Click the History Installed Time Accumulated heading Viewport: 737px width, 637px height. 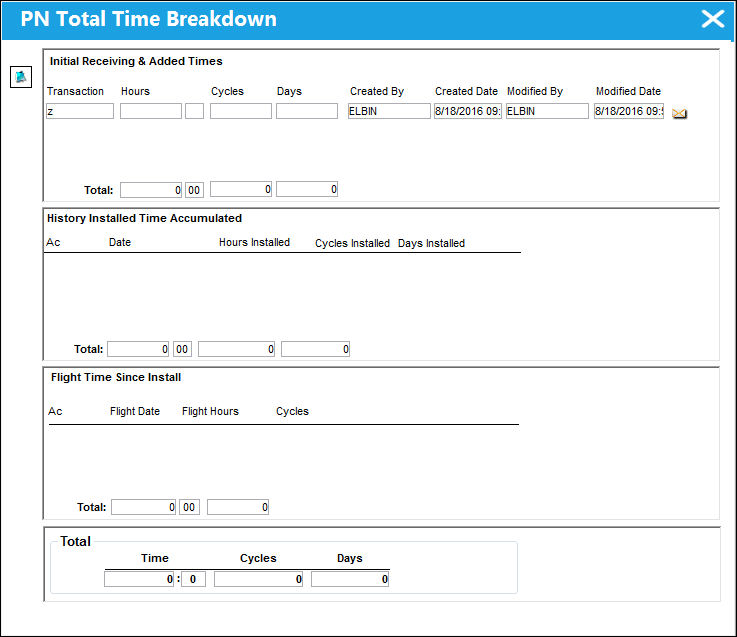[144, 218]
